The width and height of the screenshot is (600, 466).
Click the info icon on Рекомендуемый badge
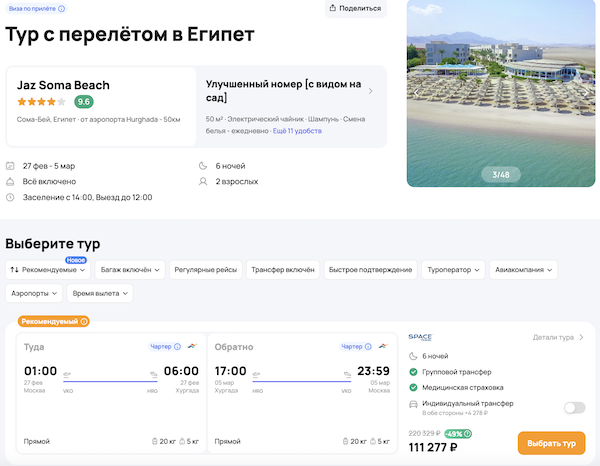tap(84, 321)
